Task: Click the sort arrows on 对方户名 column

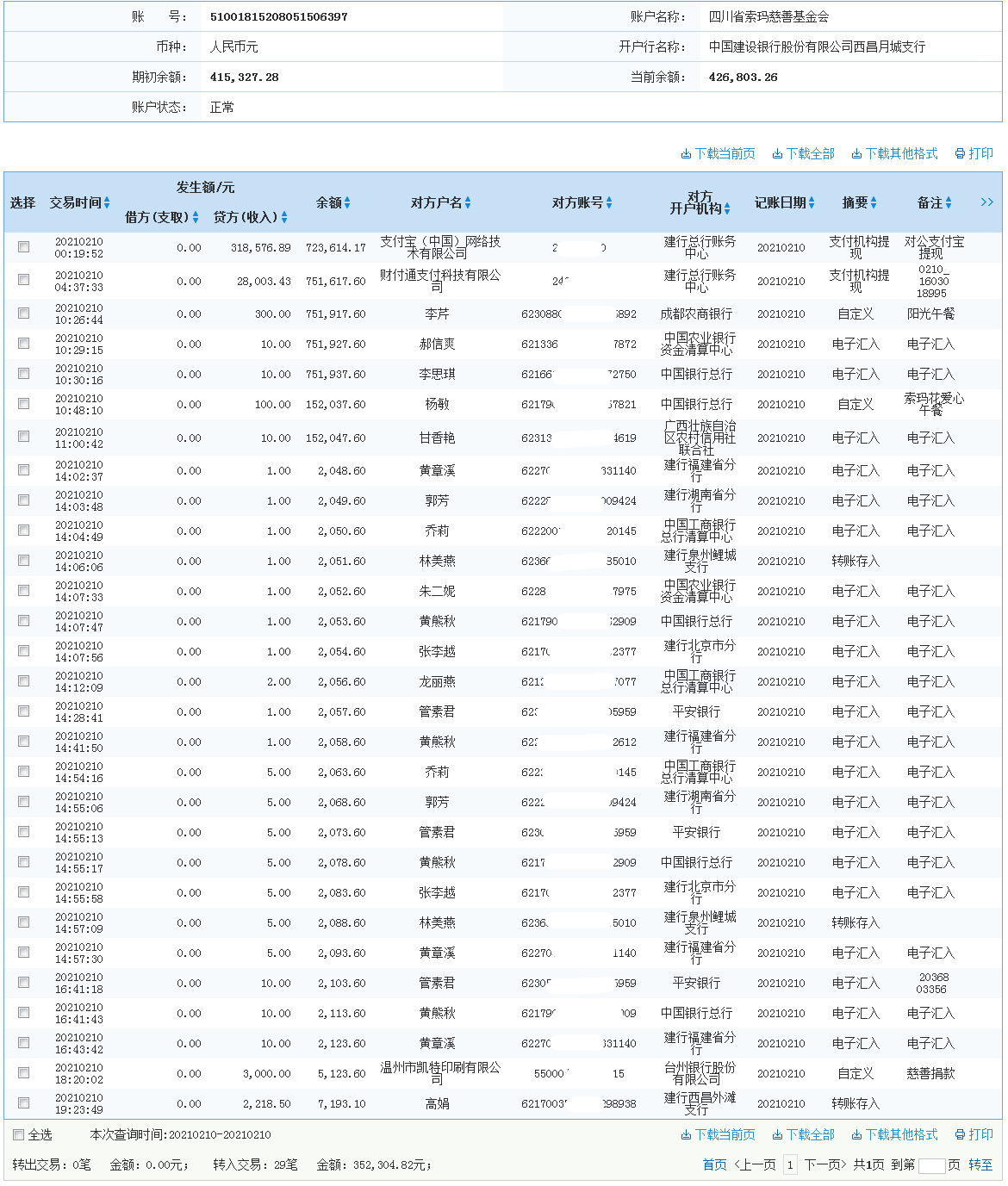Action: [469, 202]
